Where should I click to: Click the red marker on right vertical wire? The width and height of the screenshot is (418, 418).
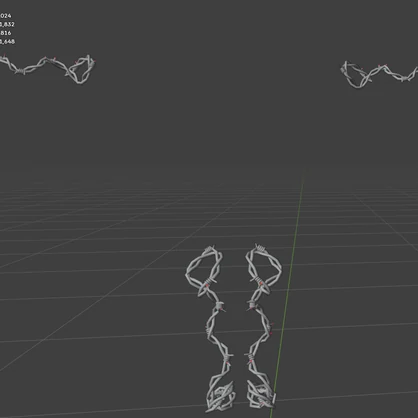pyautogui.click(x=261, y=284)
